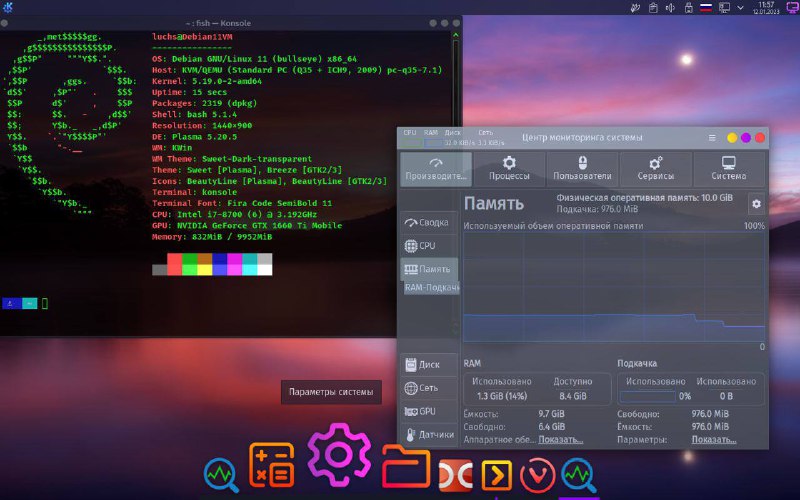This screenshot has height=500, width=800.
Task: Open the clock showing 11:57
Action: tap(766, 7)
